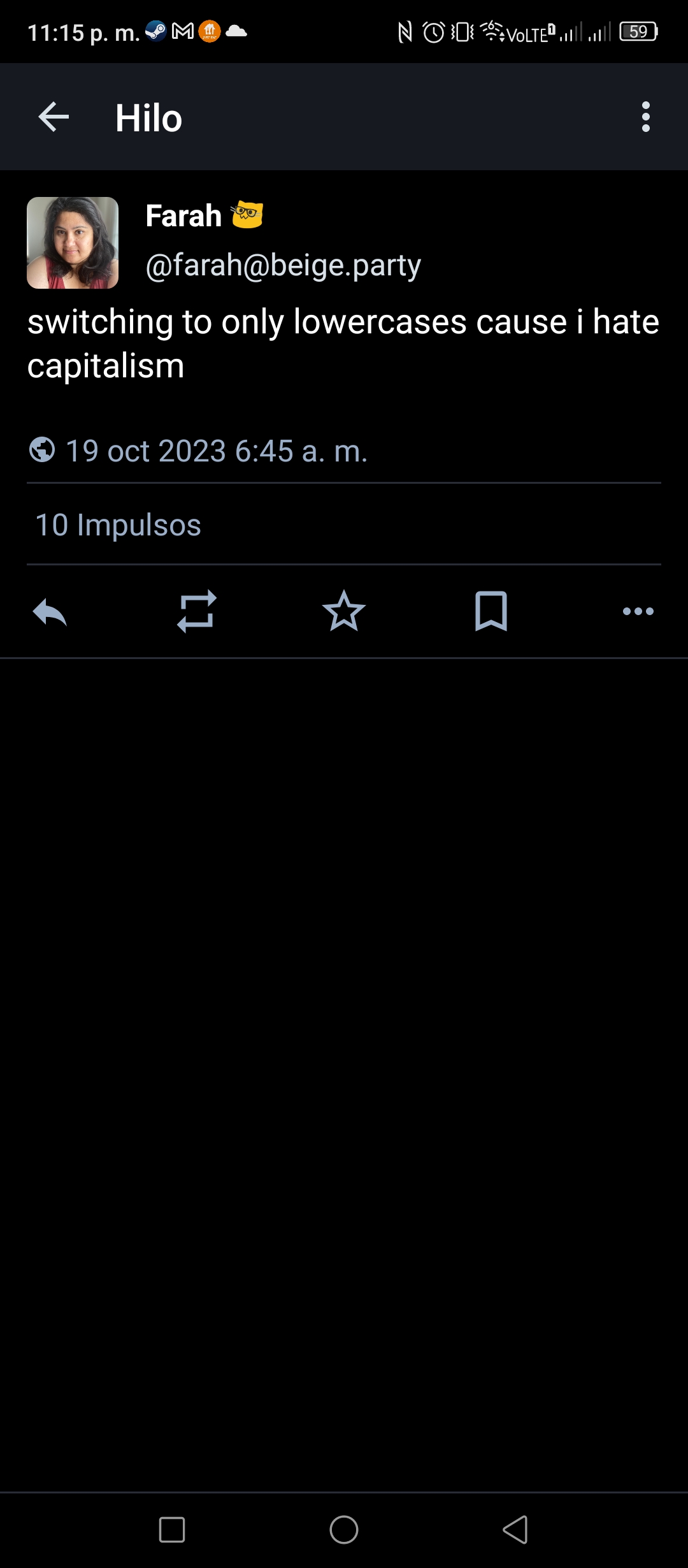The image size is (688, 1568).
Task: Open the Farah display name
Action: coord(183,215)
